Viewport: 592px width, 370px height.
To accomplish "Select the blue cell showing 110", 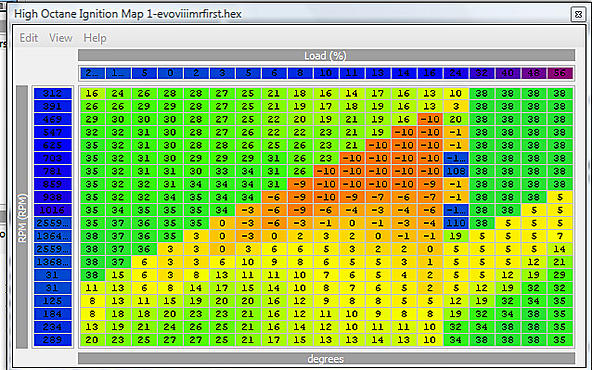I will [456, 223].
